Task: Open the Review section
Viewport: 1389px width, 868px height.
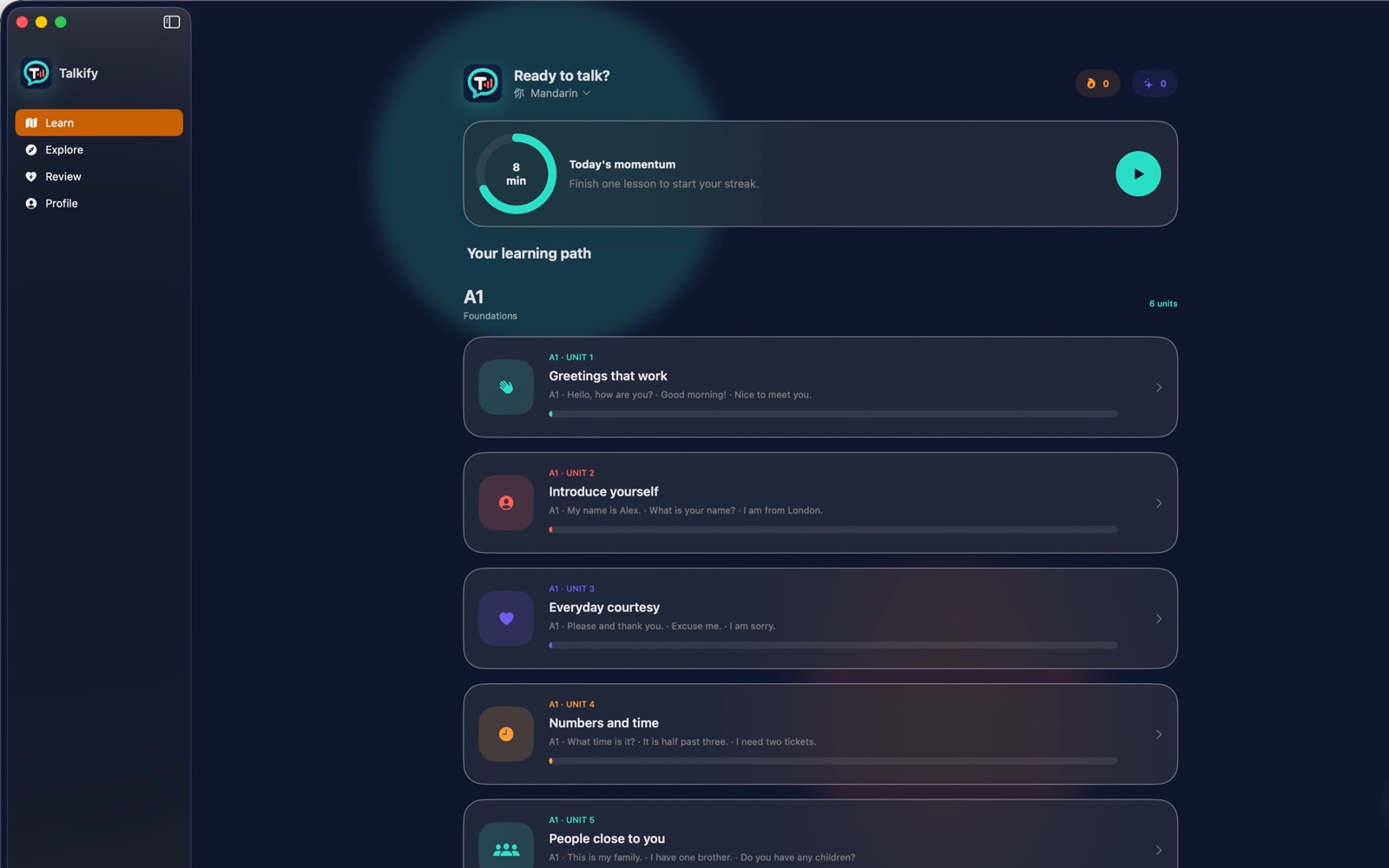Action: (99, 176)
